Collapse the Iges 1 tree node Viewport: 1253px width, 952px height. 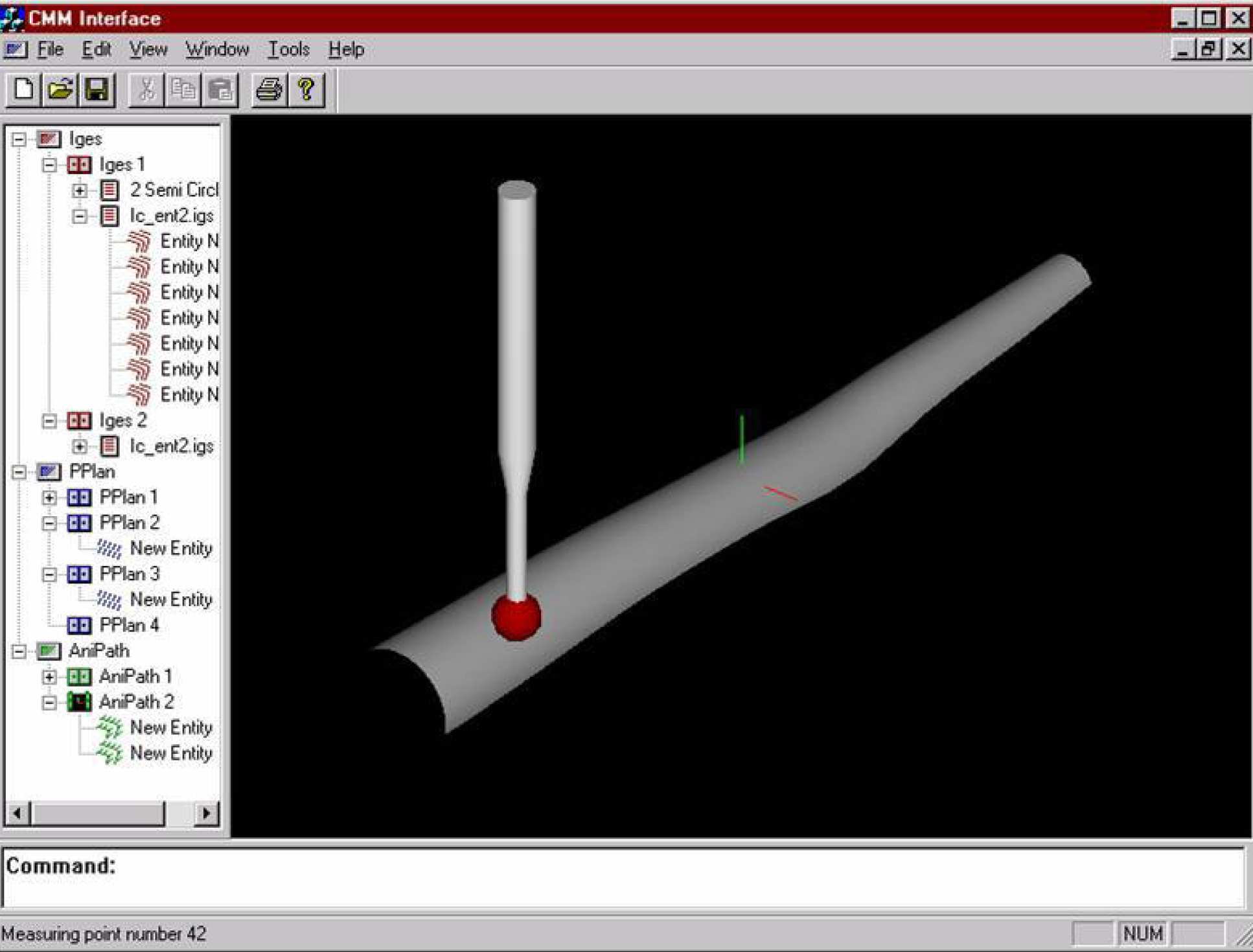point(49,164)
